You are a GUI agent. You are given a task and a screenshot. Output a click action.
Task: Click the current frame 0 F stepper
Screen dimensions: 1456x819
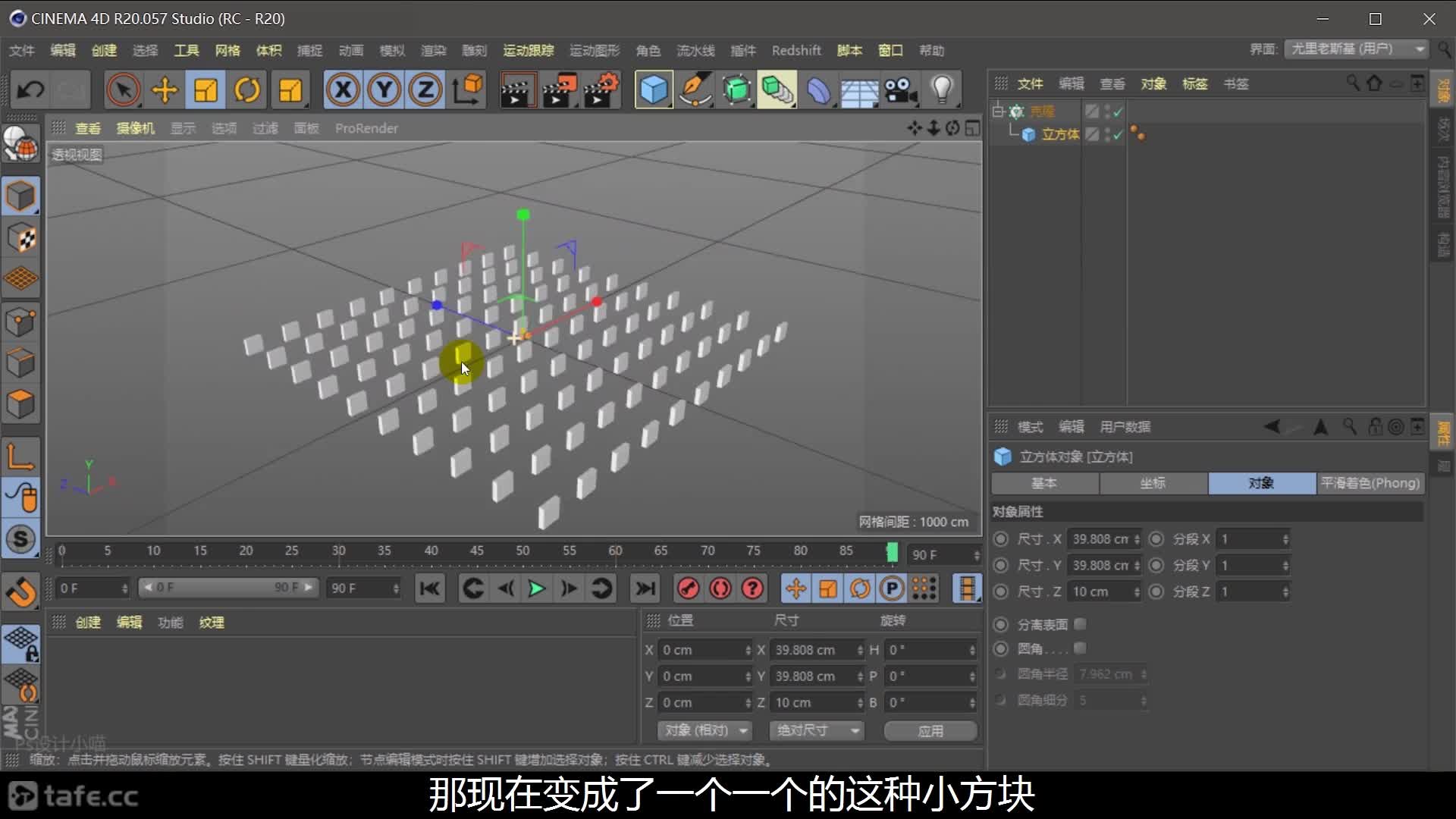point(125,588)
